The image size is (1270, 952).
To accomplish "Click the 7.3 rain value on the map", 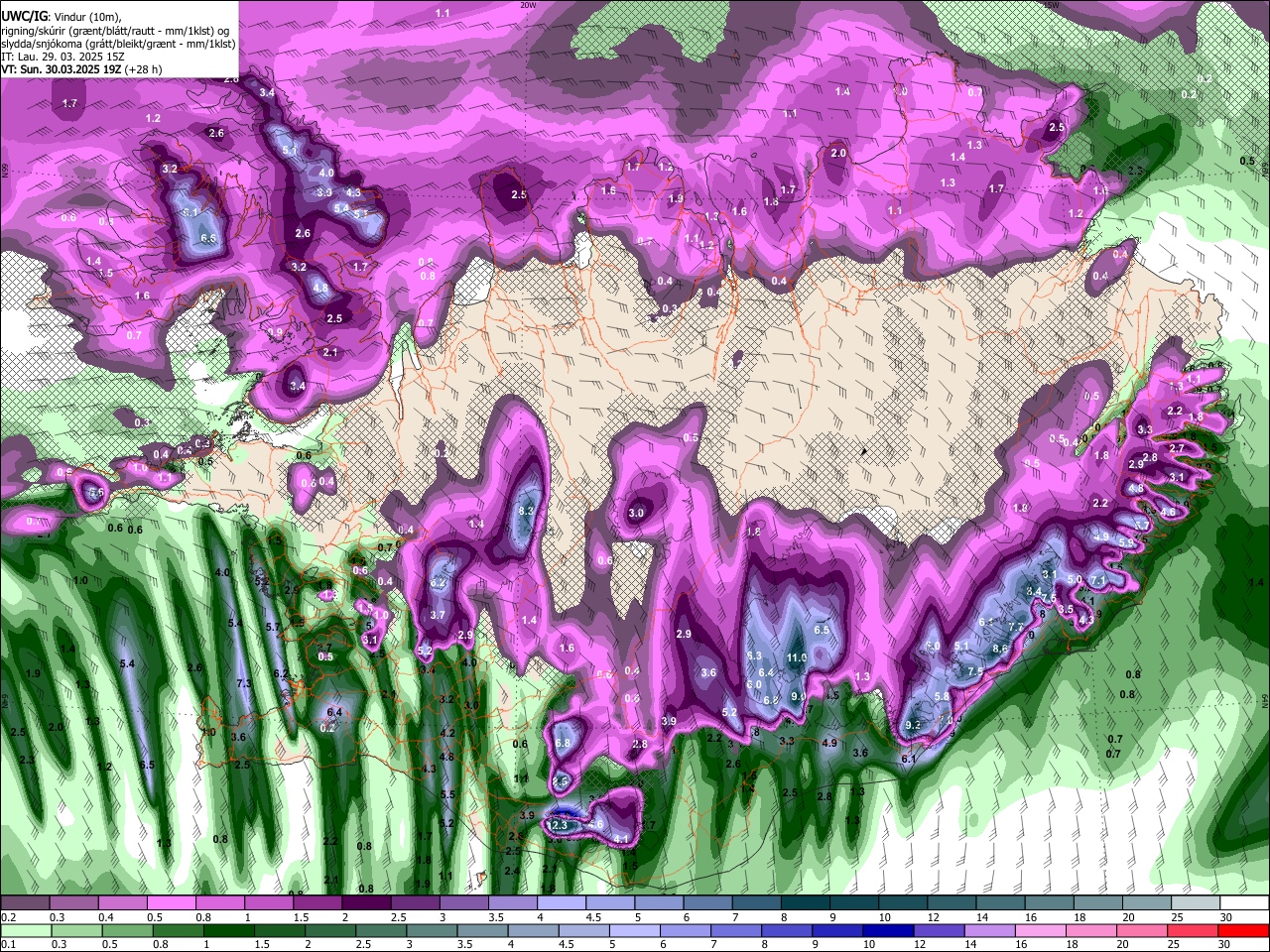I will (245, 684).
